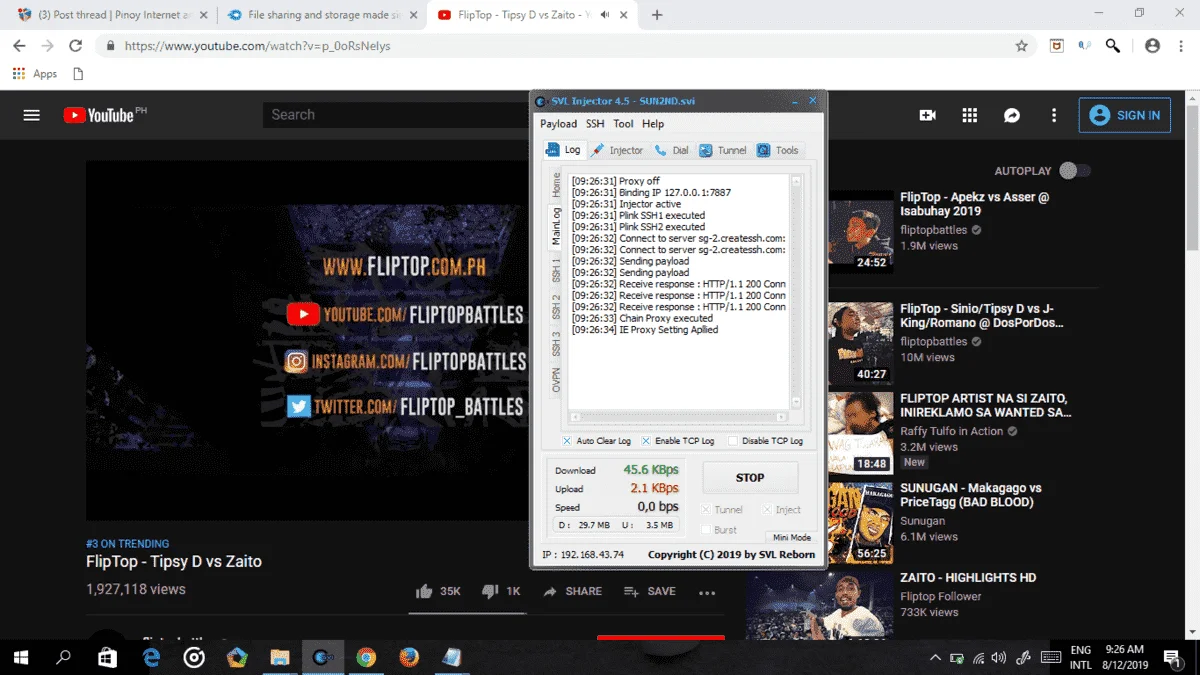This screenshot has height=675, width=1200.
Task: Switch to Firefox in the taskbar
Action: [409, 657]
